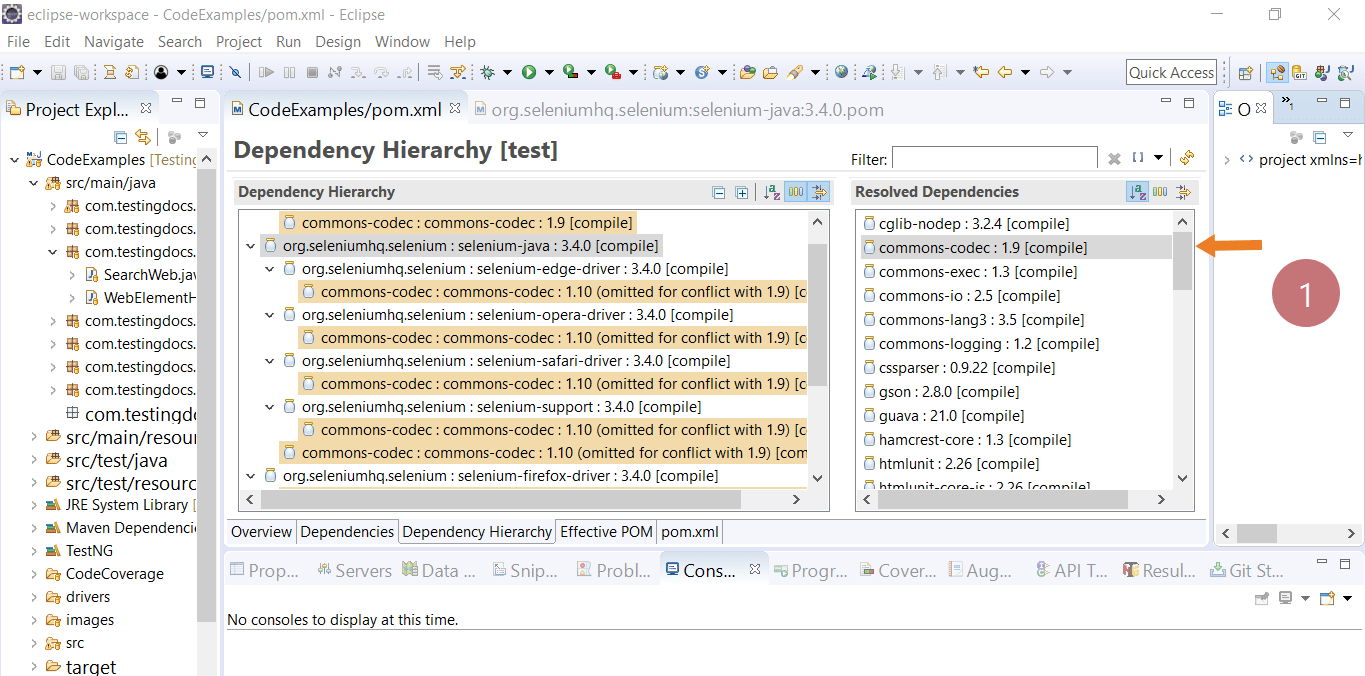The width and height of the screenshot is (1365, 676).
Task: Click the Open Perspective icon
Action: point(1245,72)
